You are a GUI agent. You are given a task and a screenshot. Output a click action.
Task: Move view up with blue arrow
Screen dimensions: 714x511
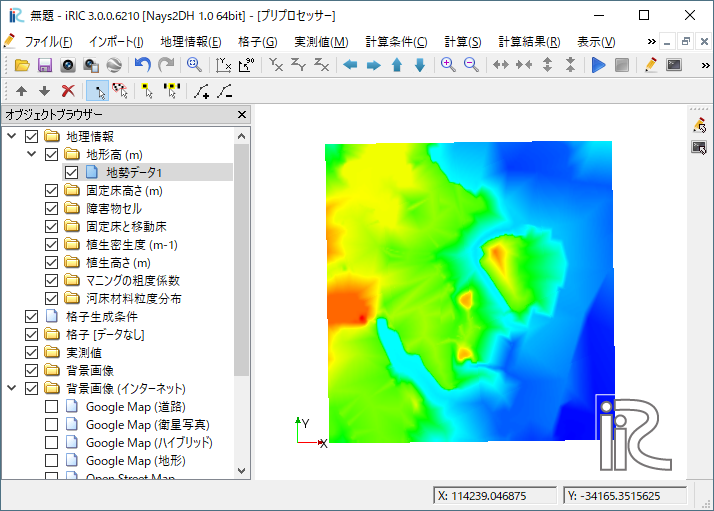click(x=397, y=65)
